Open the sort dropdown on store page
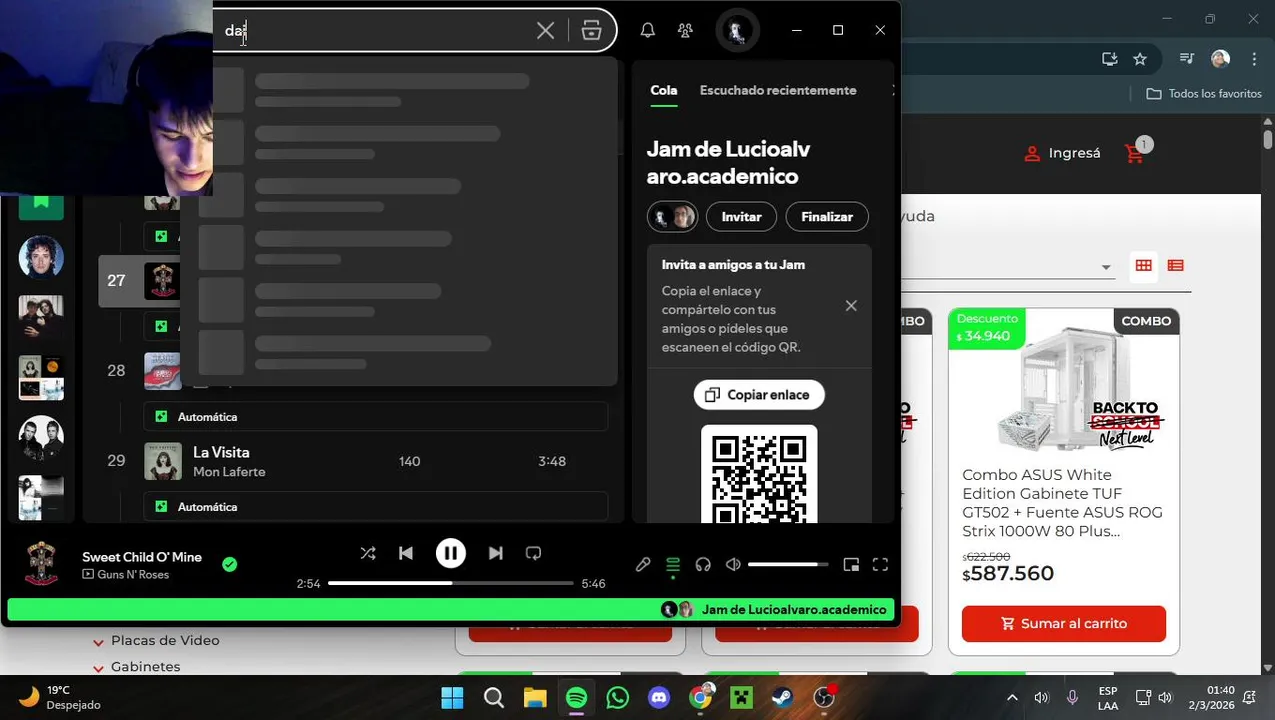Viewport: 1275px width, 720px height. pyautogui.click(x=1106, y=267)
